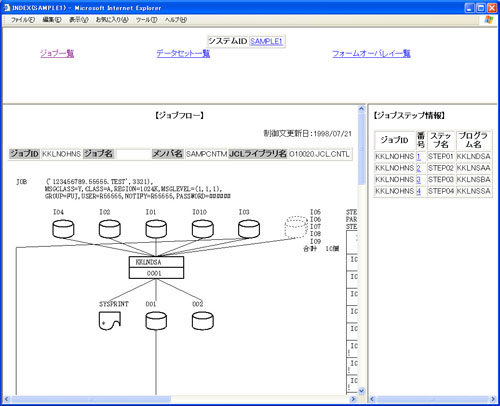500x406 pixels.
Task: Click the I010 dataset cylinder icon
Action: pyautogui.click(x=203, y=229)
